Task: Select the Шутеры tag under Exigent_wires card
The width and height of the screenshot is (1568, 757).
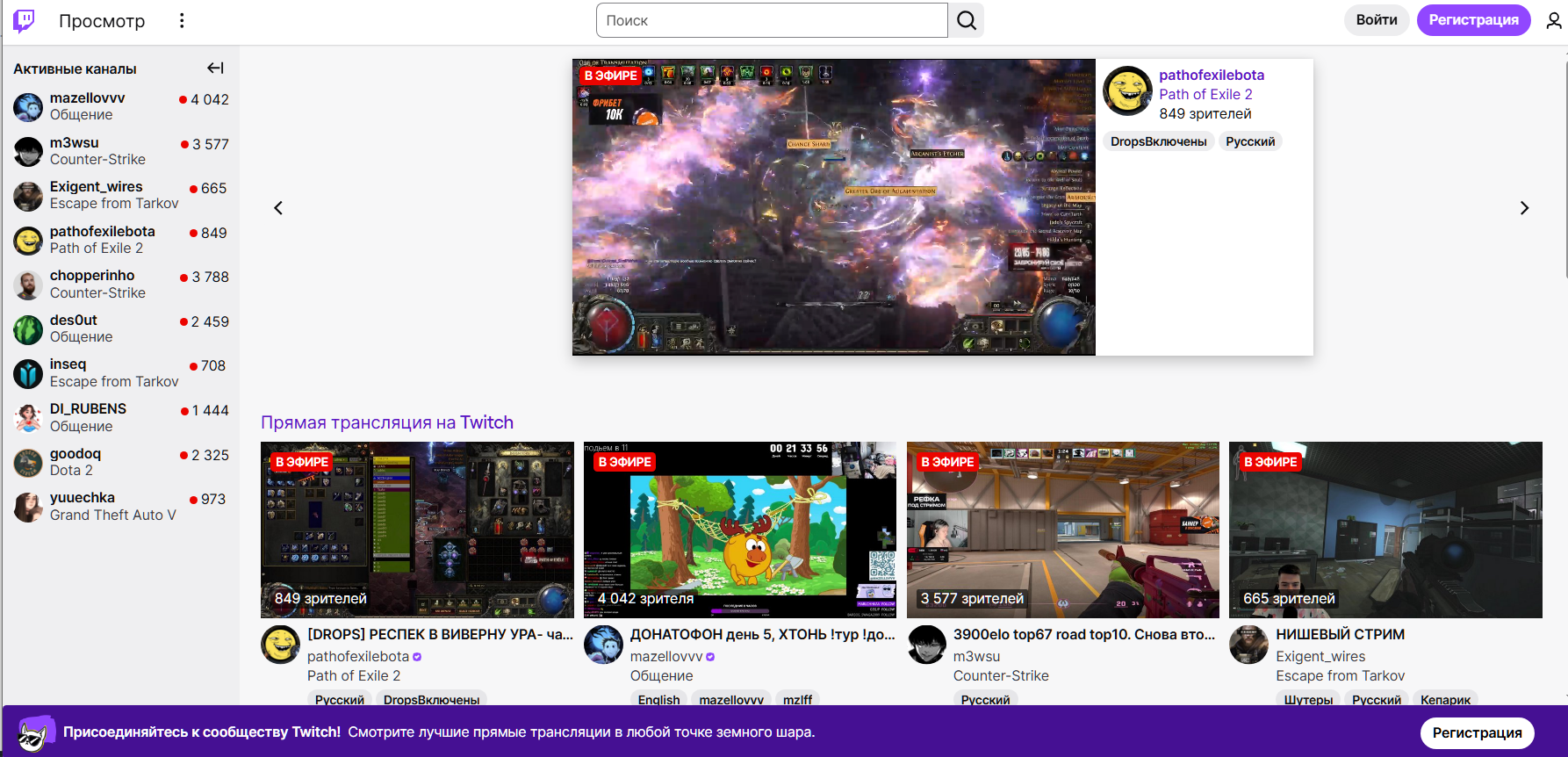Action: [1308, 699]
